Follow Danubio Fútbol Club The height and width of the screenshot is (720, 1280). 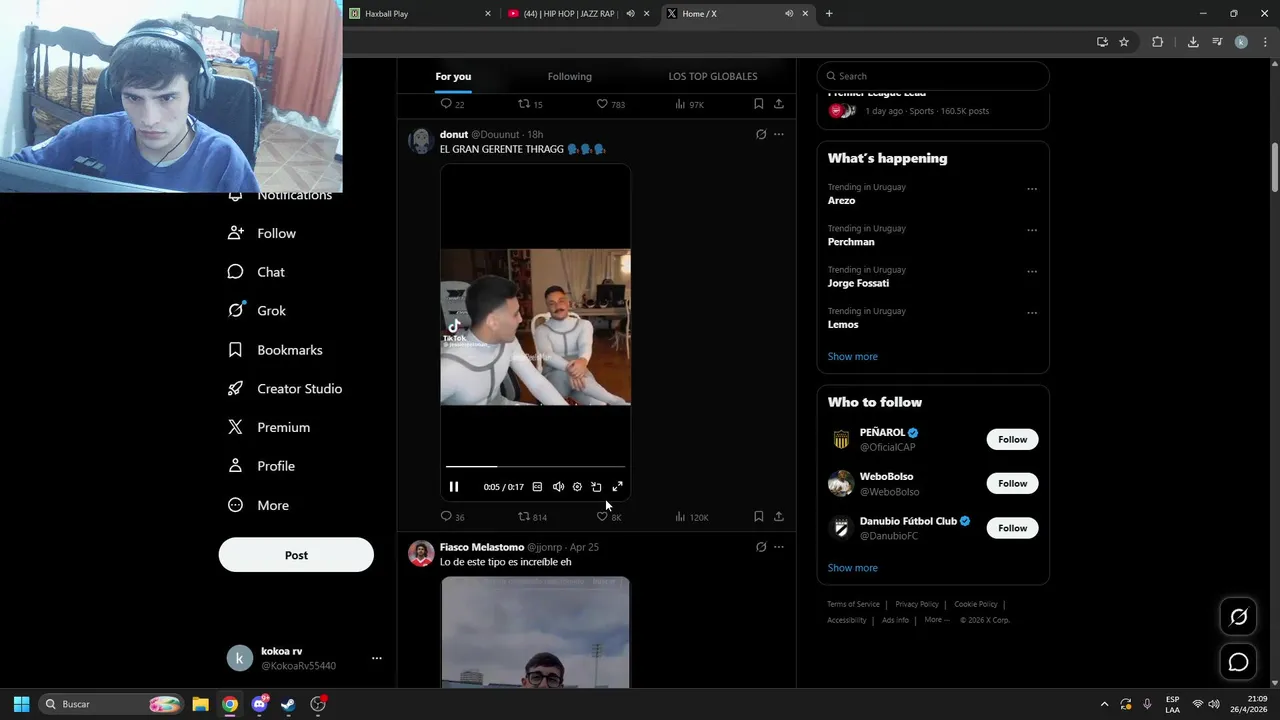click(1012, 528)
